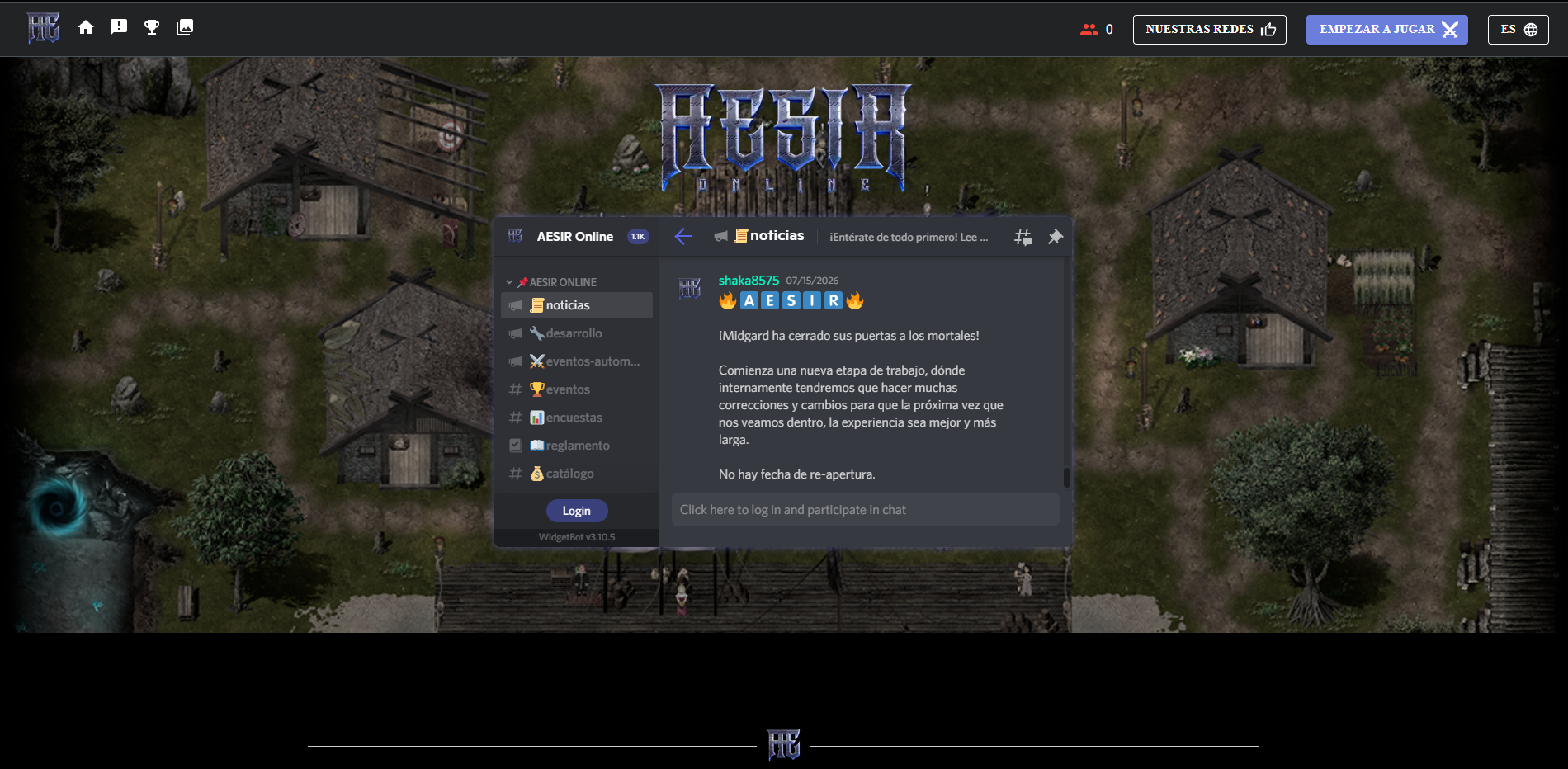
Task: Open the eventos-autom... channel
Action: point(577,361)
